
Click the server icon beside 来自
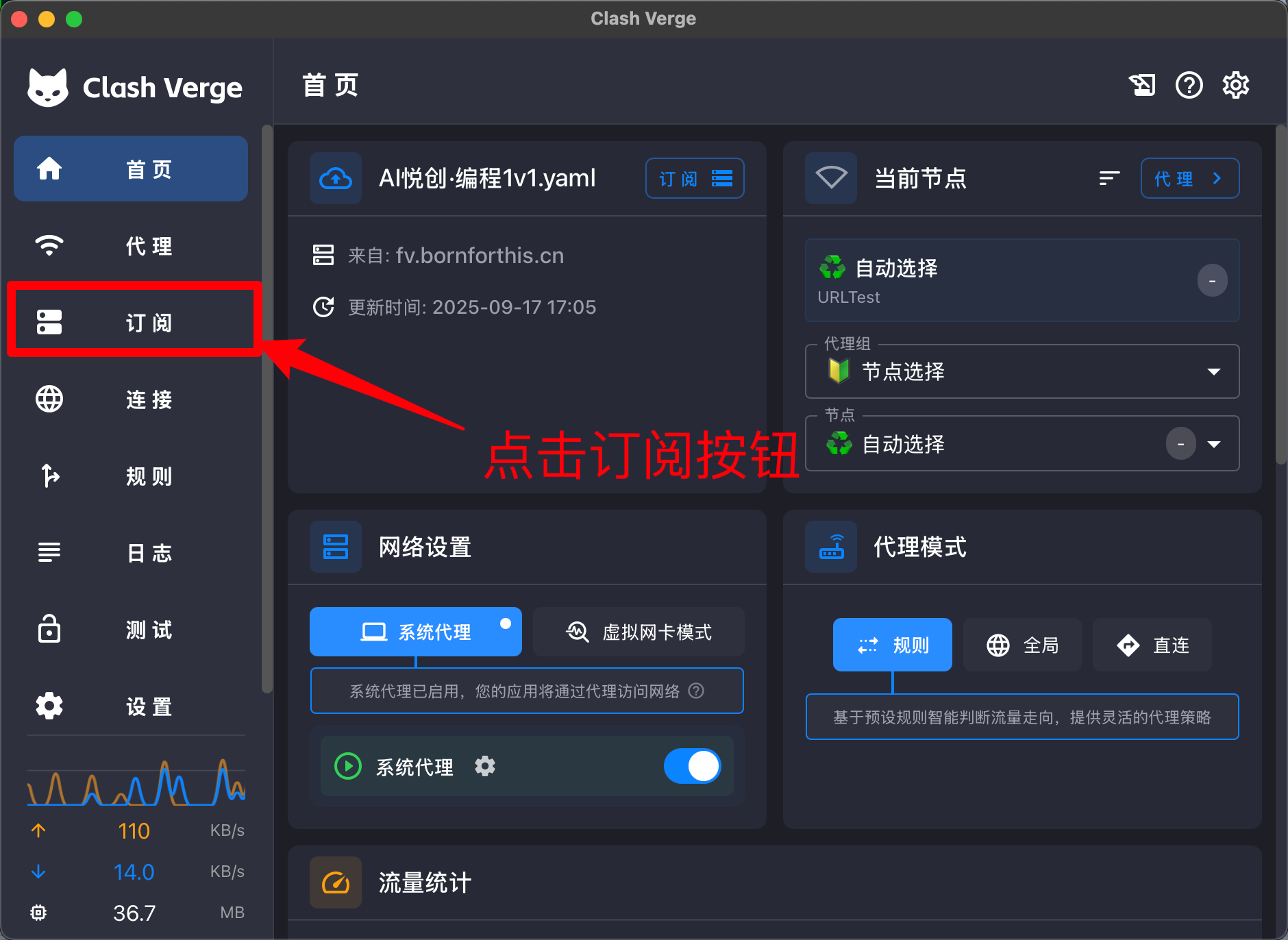pos(323,255)
